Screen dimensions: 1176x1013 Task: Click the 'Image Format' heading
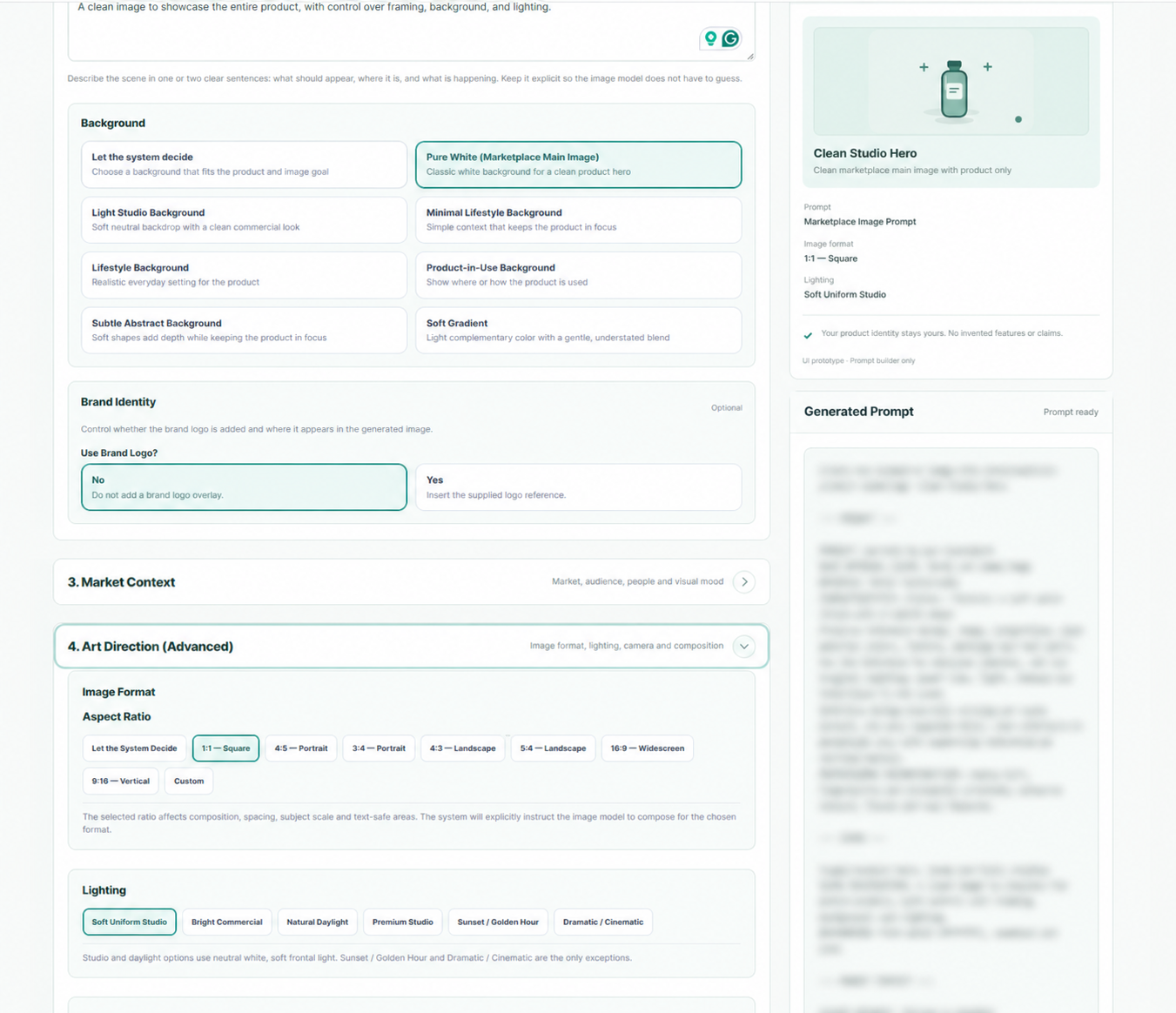click(118, 692)
